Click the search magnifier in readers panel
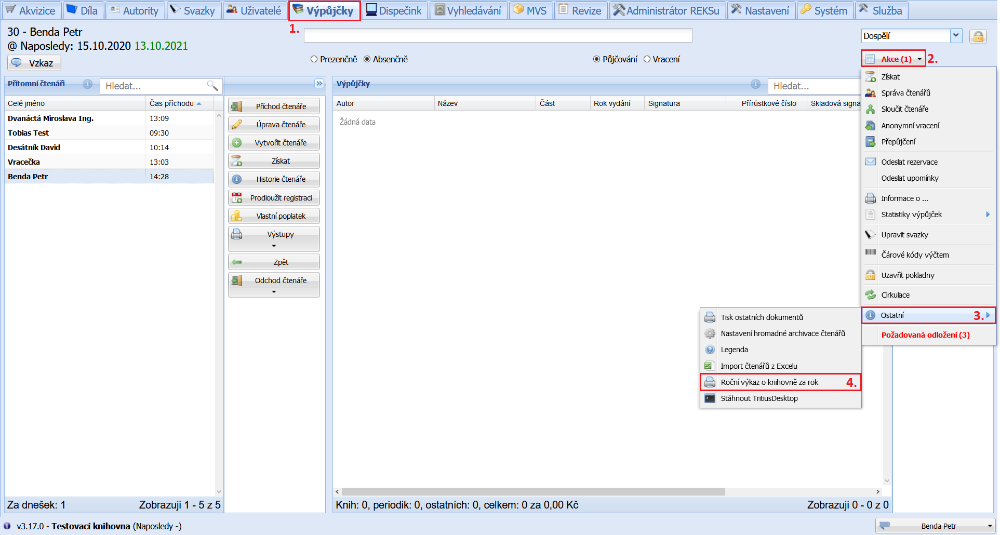 [x=212, y=86]
